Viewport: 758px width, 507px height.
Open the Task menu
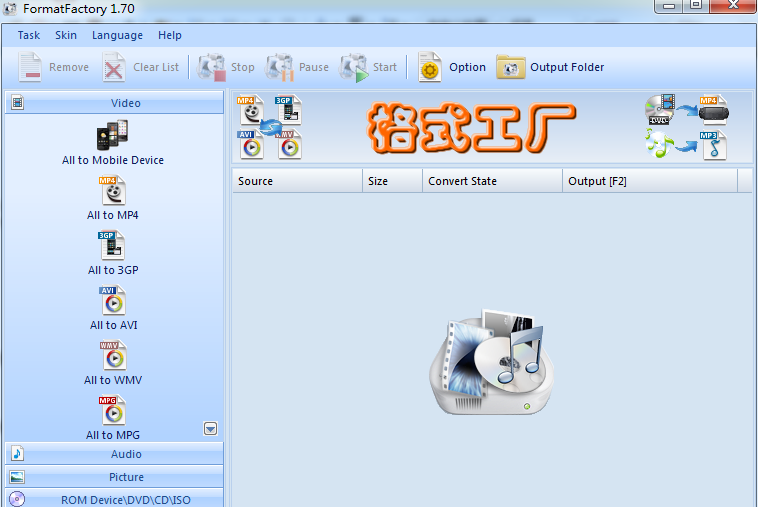point(29,35)
